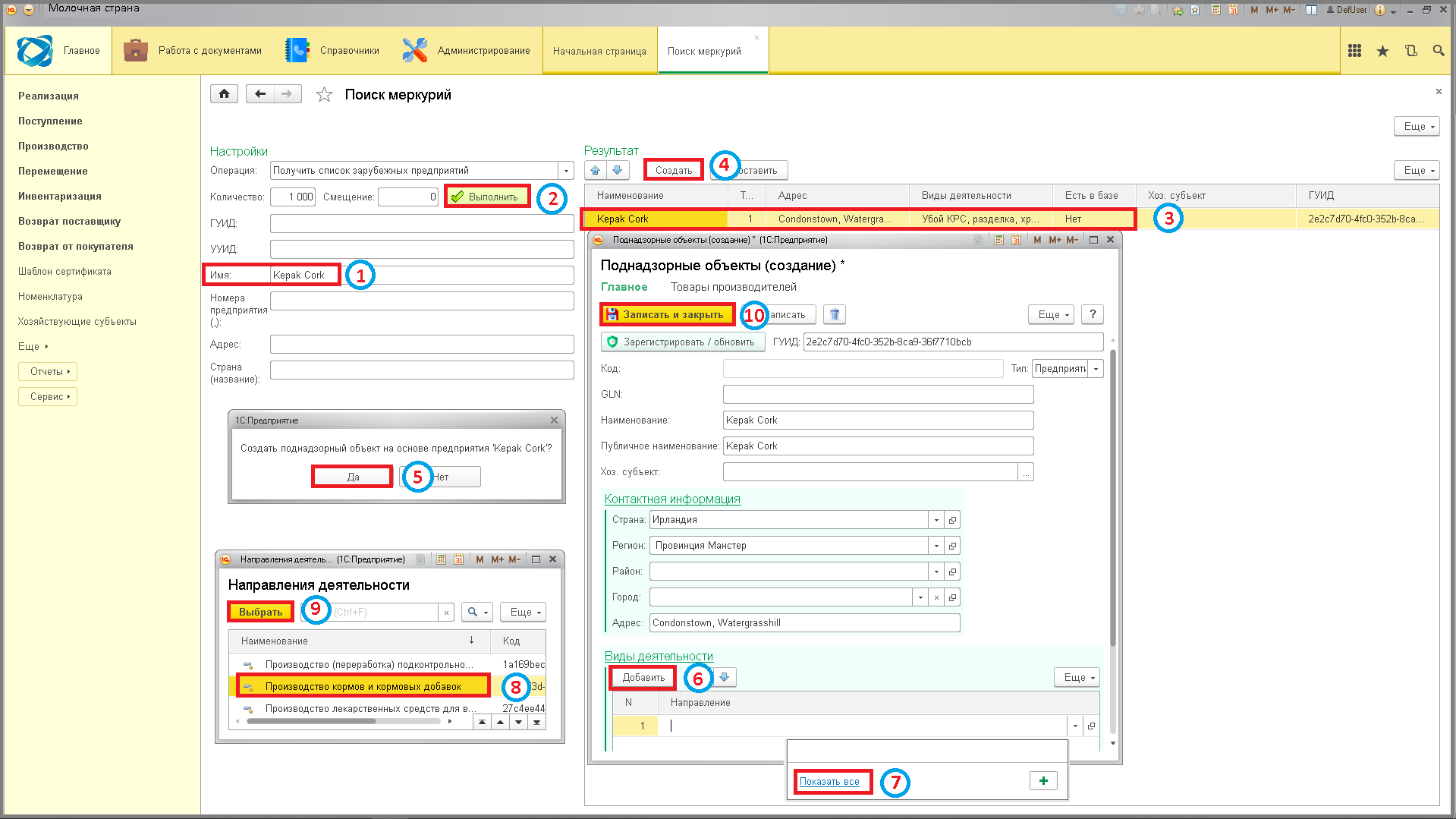Expand the Операция dropdown list
1456x819 pixels.
point(566,171)
